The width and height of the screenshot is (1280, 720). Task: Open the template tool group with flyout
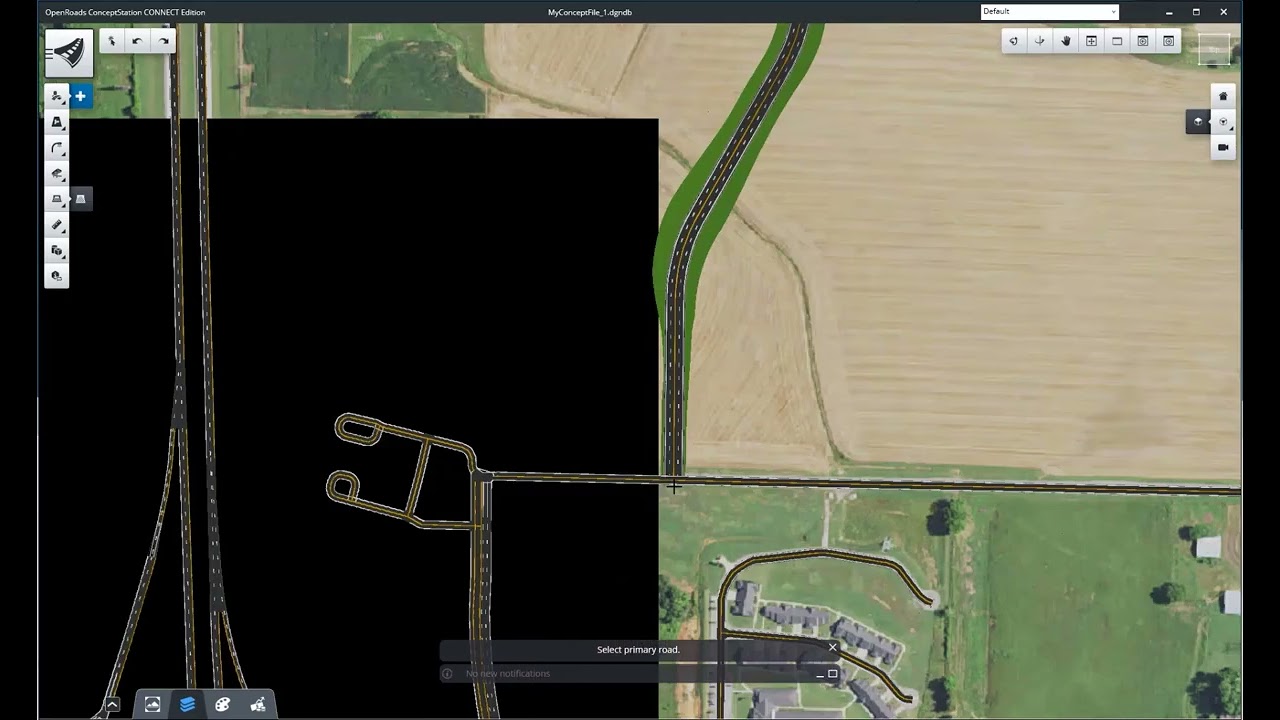click(57, 199)
